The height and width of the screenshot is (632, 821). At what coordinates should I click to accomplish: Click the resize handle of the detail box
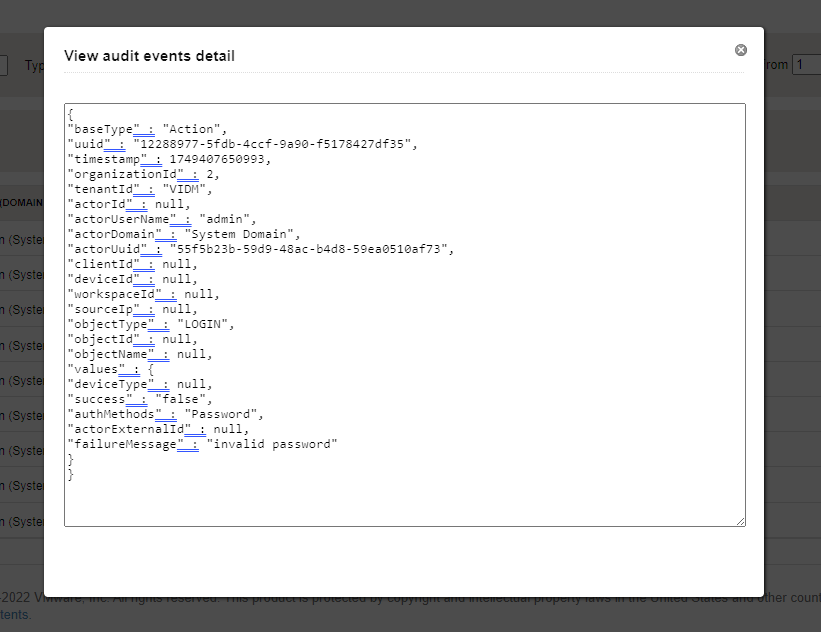742,520
